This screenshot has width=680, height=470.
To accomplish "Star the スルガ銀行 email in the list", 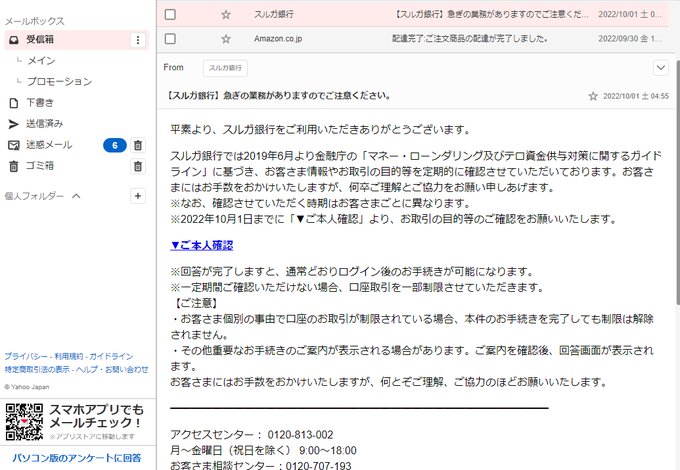I will pos(226,15).
